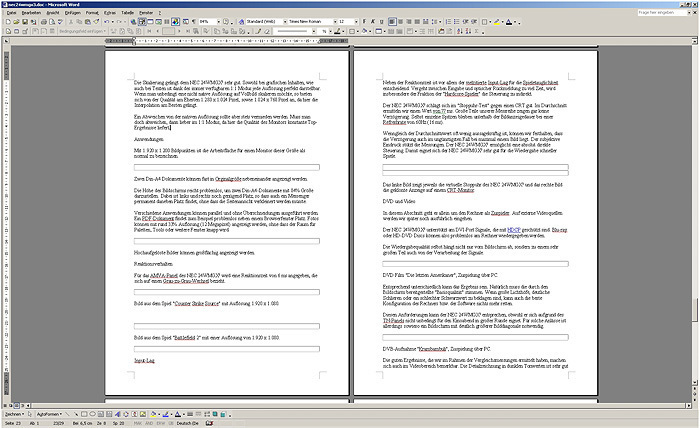Open the Zeichnen drawing menu dropdown

(14, 414)
